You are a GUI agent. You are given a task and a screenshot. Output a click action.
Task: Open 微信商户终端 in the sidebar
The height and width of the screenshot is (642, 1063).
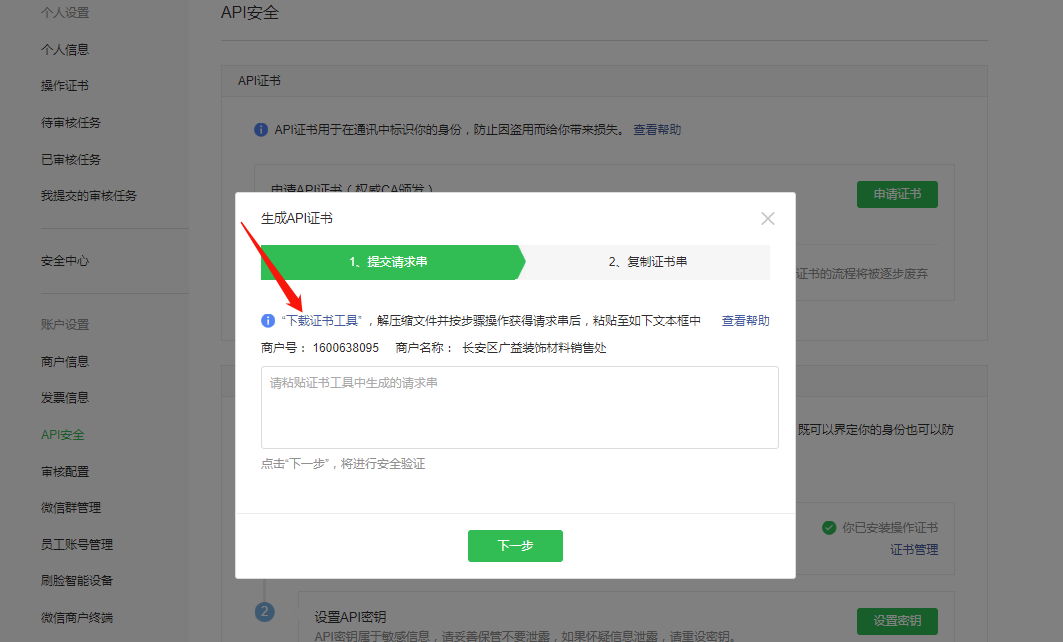point(77,618)
